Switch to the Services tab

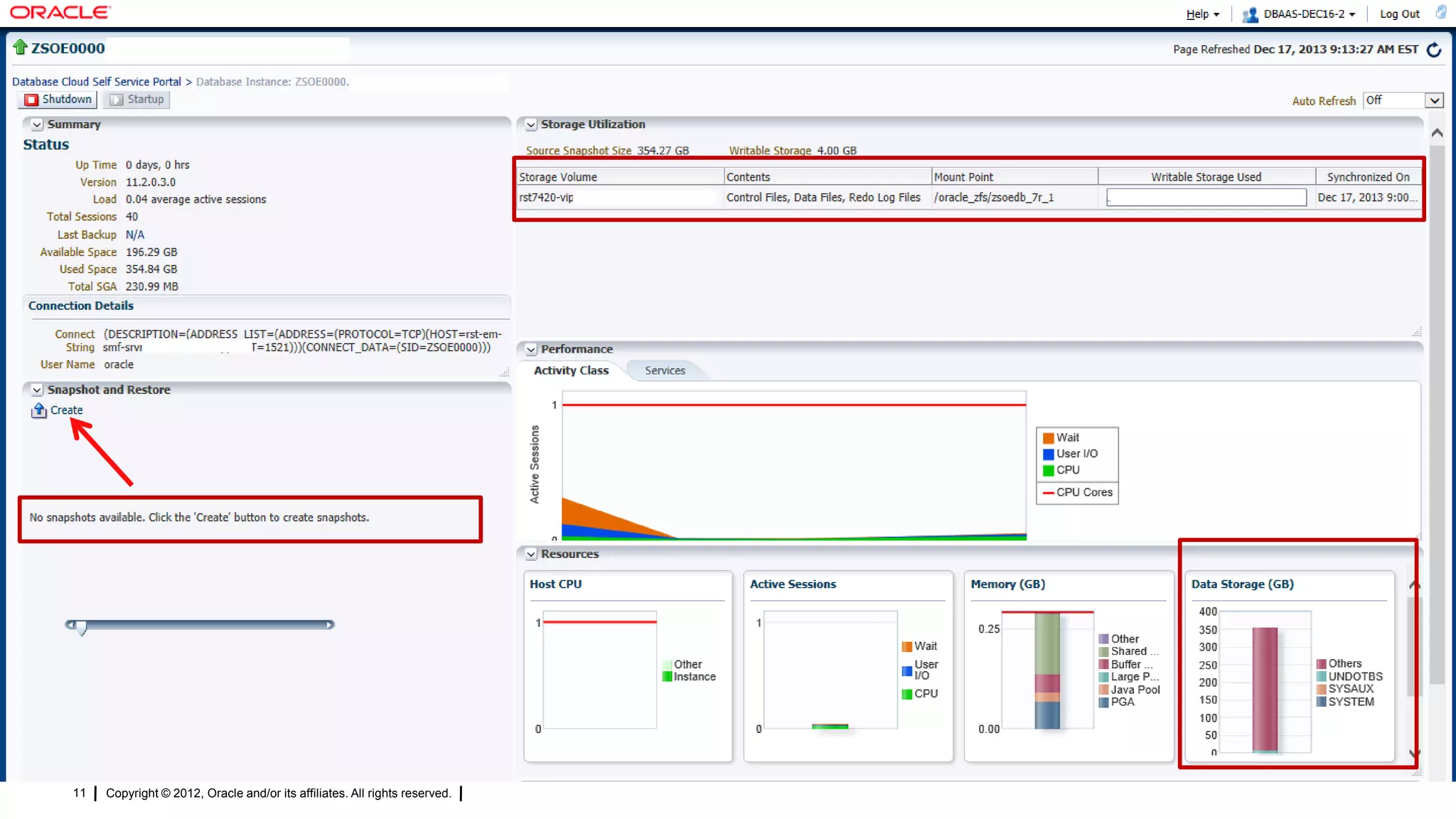(665, 370)
